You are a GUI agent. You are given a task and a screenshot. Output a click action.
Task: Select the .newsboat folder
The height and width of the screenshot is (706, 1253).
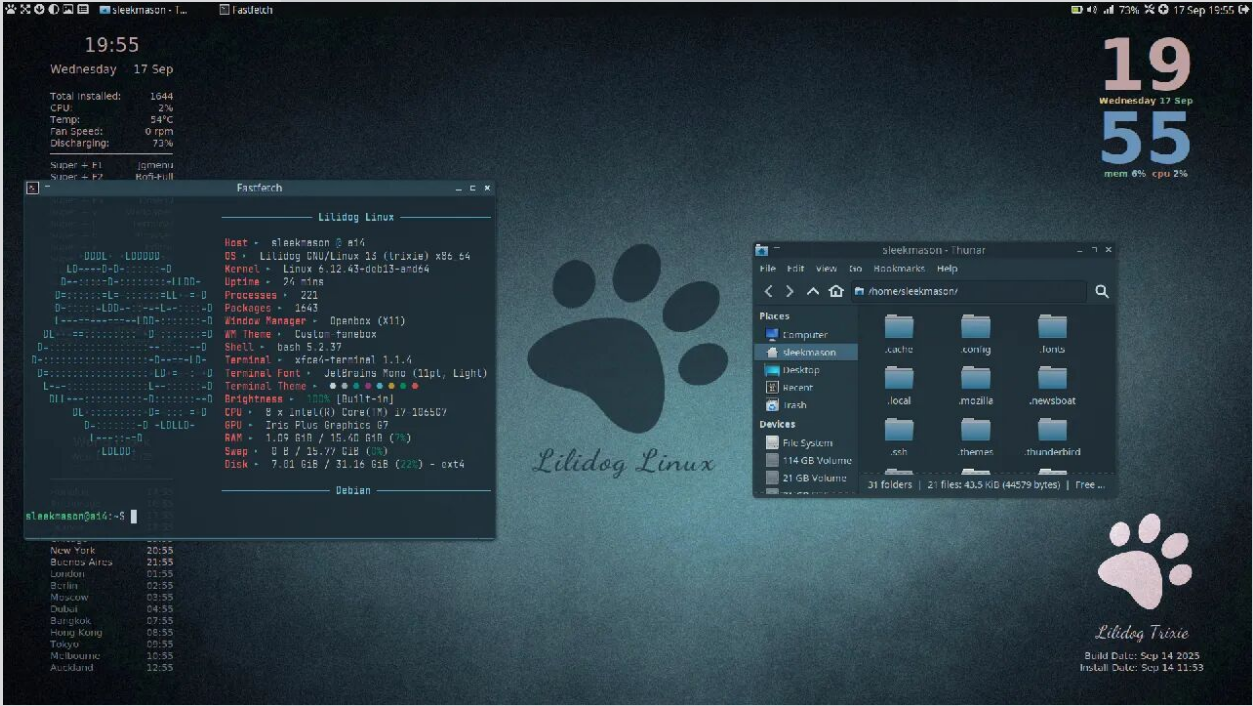pyautogui.click(x=1052, y=385)
